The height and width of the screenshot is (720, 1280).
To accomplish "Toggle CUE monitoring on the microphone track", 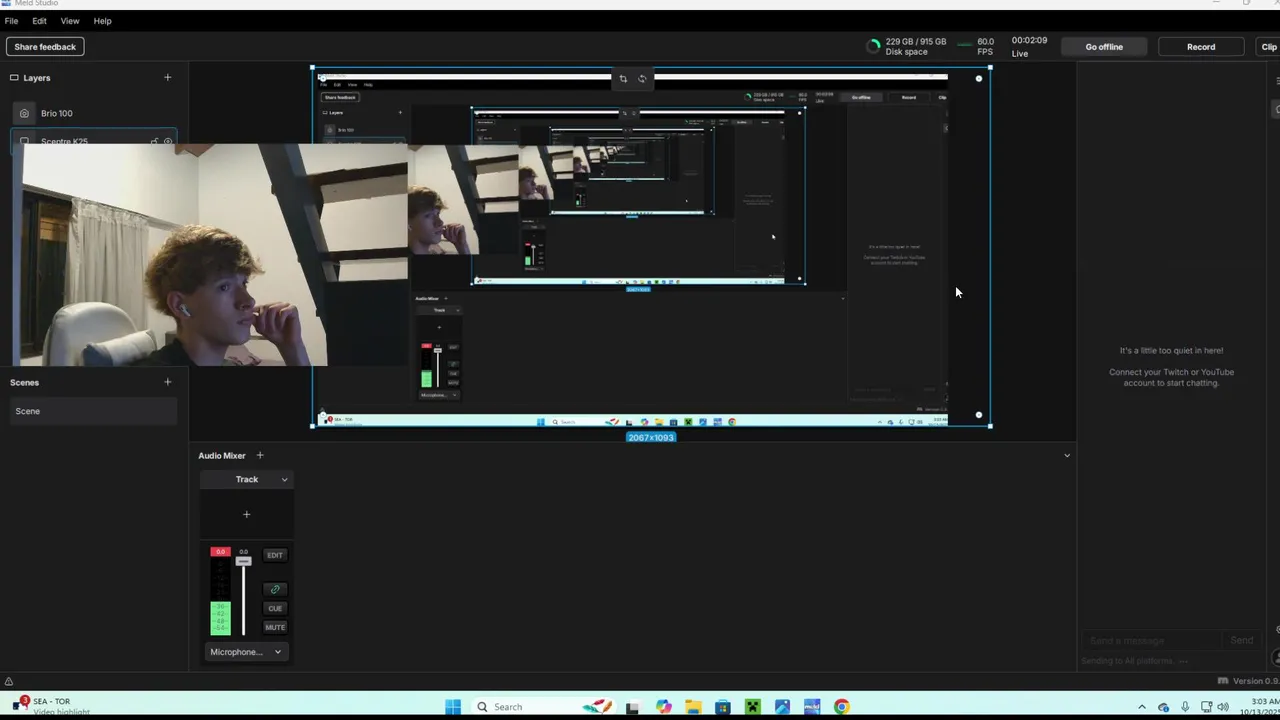I will (x=275, y=608).
